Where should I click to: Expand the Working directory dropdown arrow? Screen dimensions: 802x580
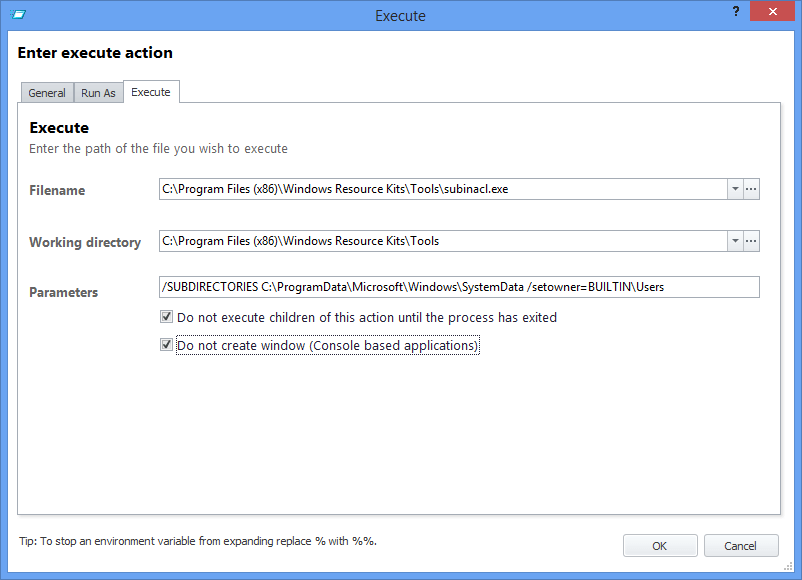735,241
